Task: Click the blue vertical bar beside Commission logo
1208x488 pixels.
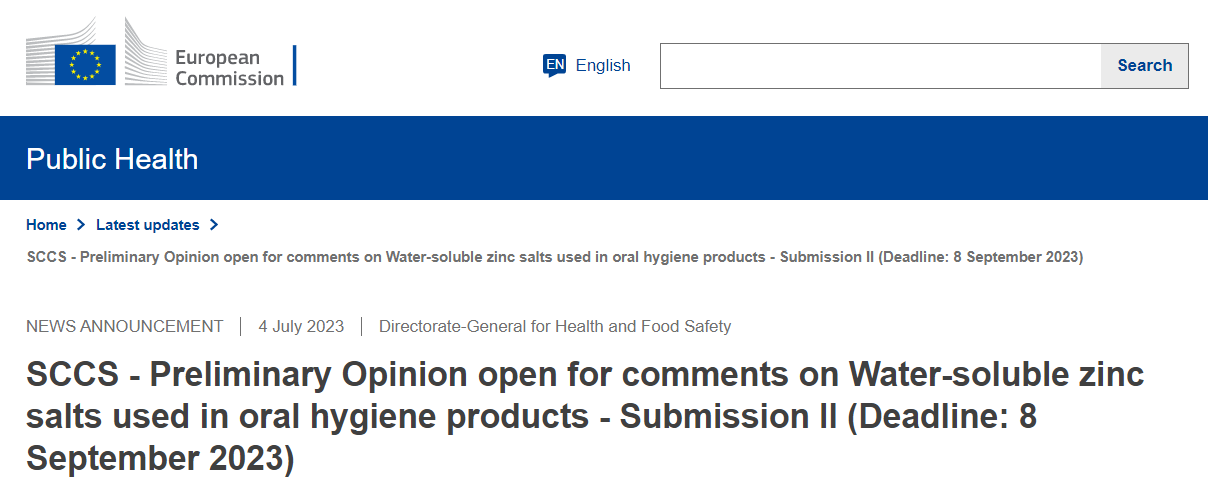Action: point(295,65)
